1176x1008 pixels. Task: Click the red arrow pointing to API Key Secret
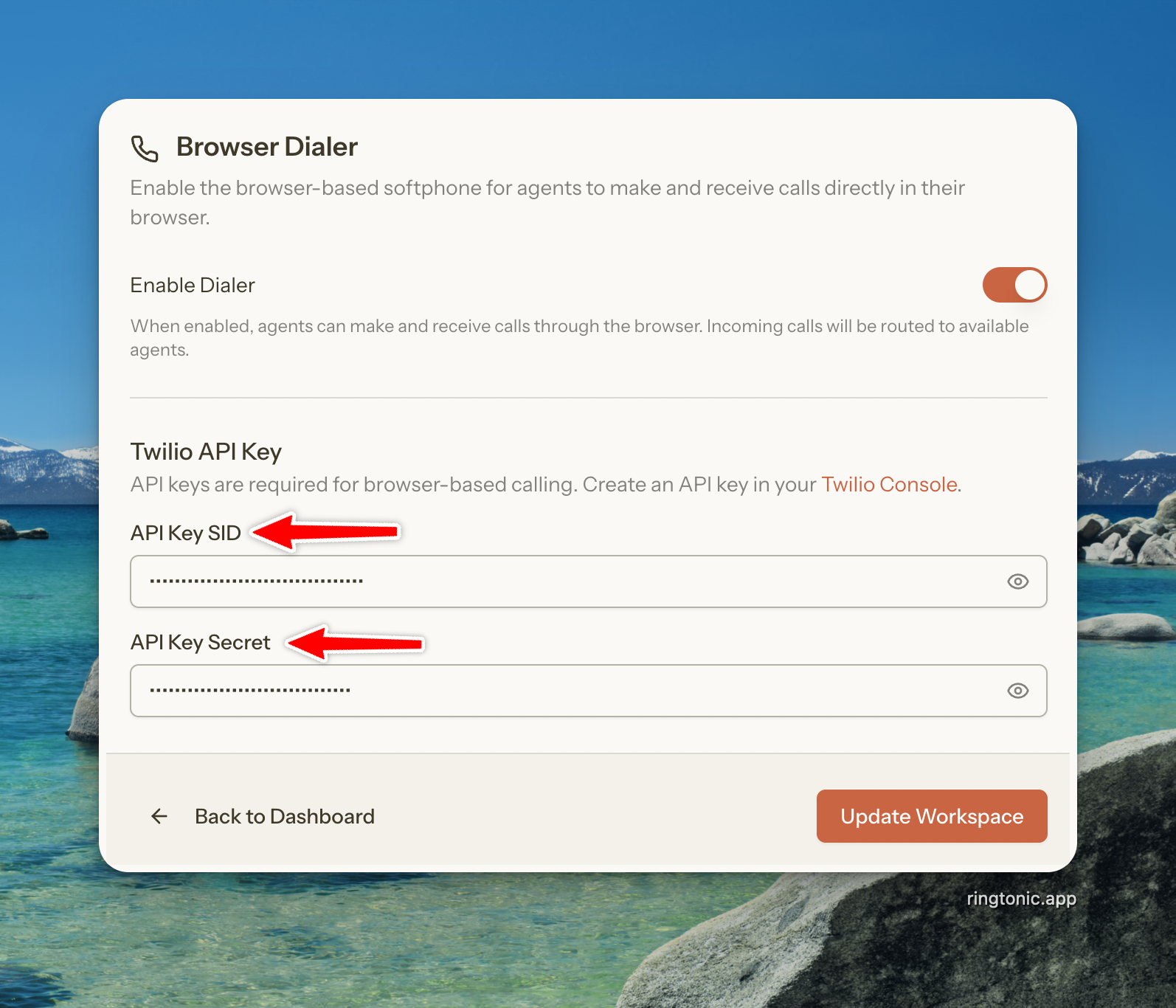pyautogui.click(x=356, y=643)
